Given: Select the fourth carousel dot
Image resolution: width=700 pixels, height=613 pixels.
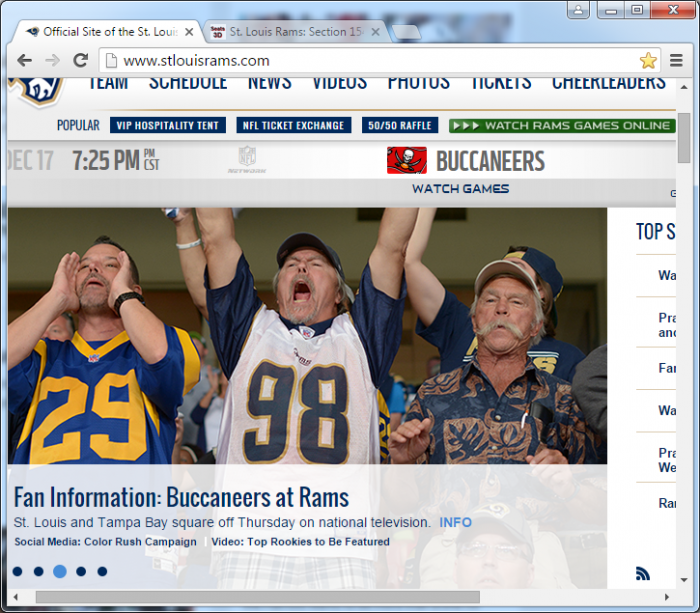Looking at the screenshot, I should point(81,571).
